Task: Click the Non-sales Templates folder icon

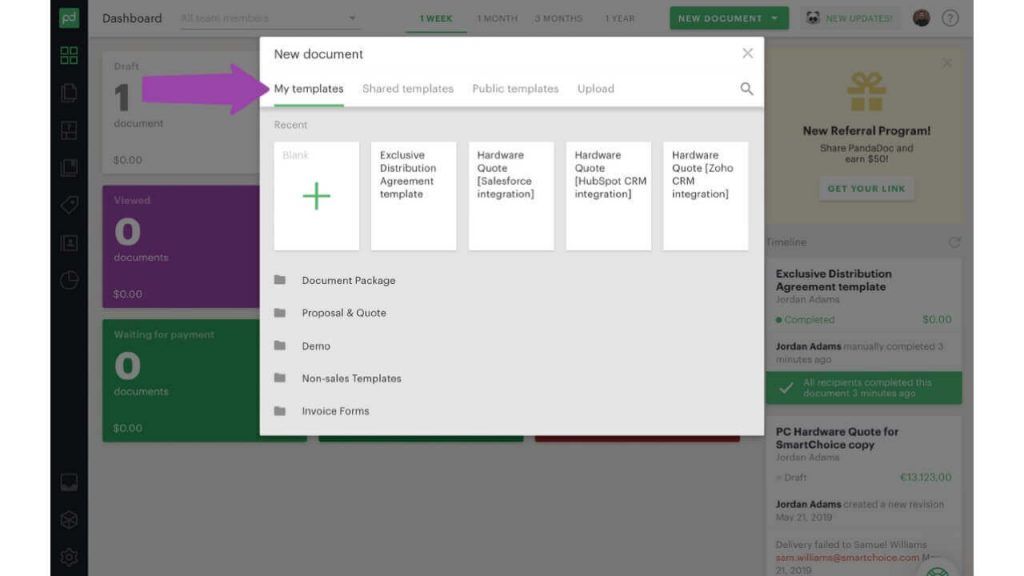Action: [x=280, y=378]
